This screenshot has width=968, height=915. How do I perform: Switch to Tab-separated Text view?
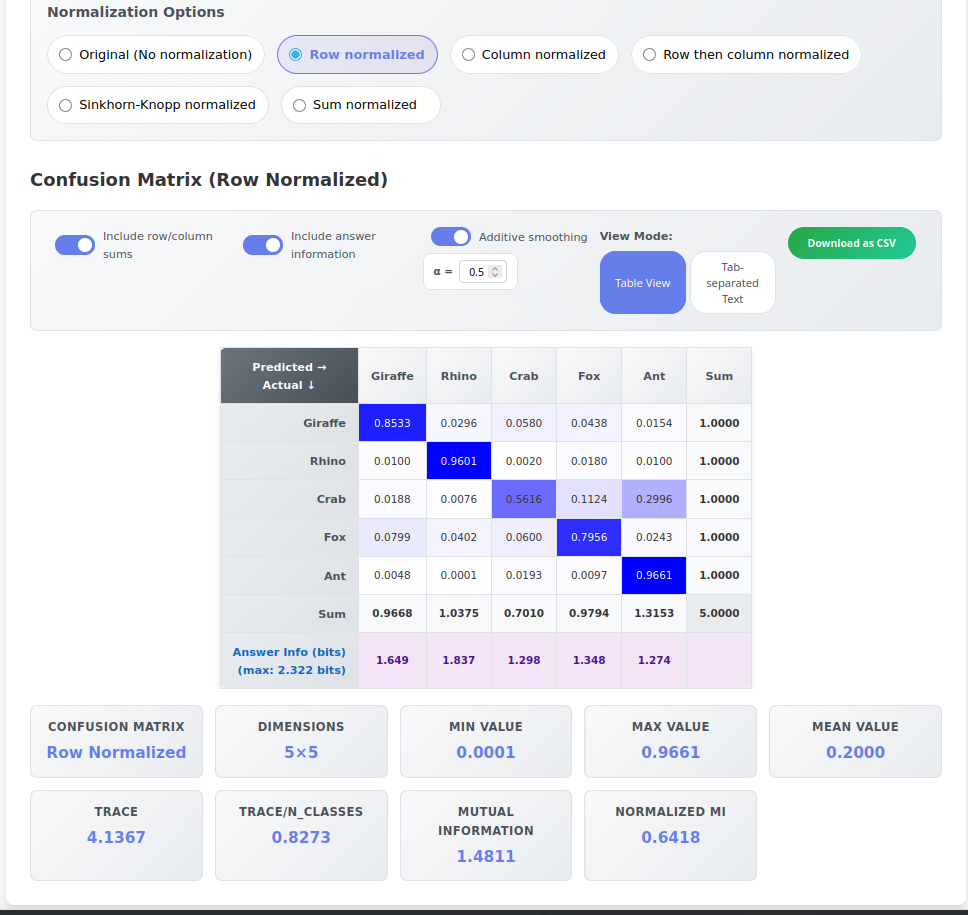tap(732, 282)
